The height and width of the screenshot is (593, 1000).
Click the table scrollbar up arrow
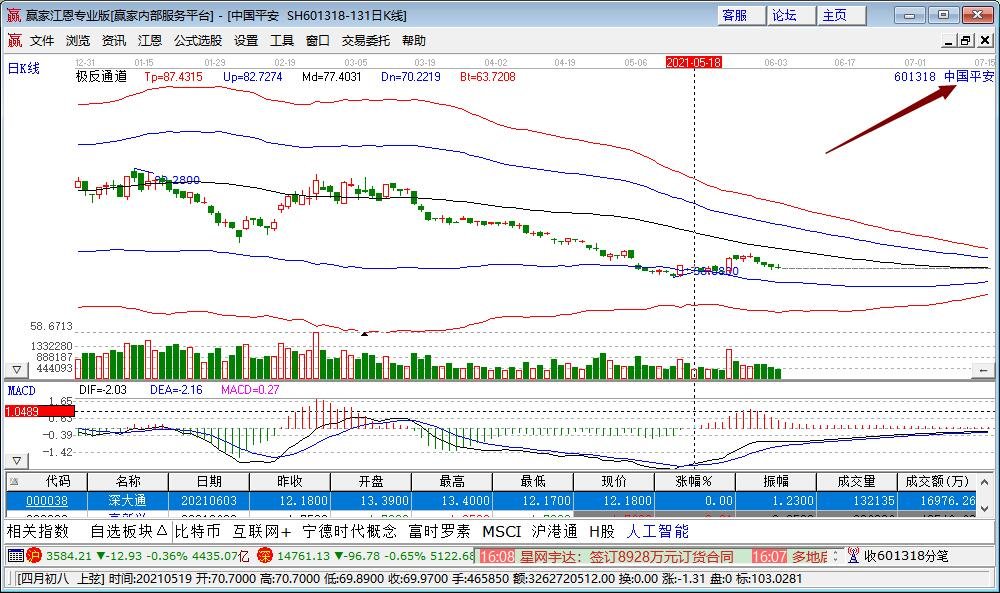pyautogui.click(x=985, y=481)
